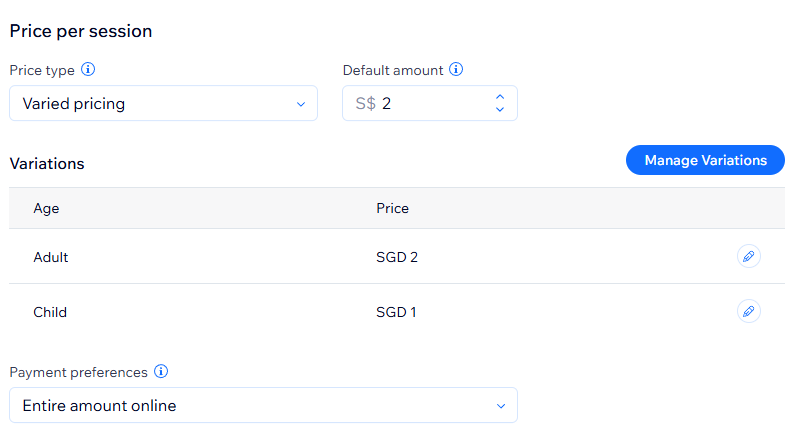This screenshot has height=446, width=795.
Task: Focus the Default amount input field
Action: [430, 103]
